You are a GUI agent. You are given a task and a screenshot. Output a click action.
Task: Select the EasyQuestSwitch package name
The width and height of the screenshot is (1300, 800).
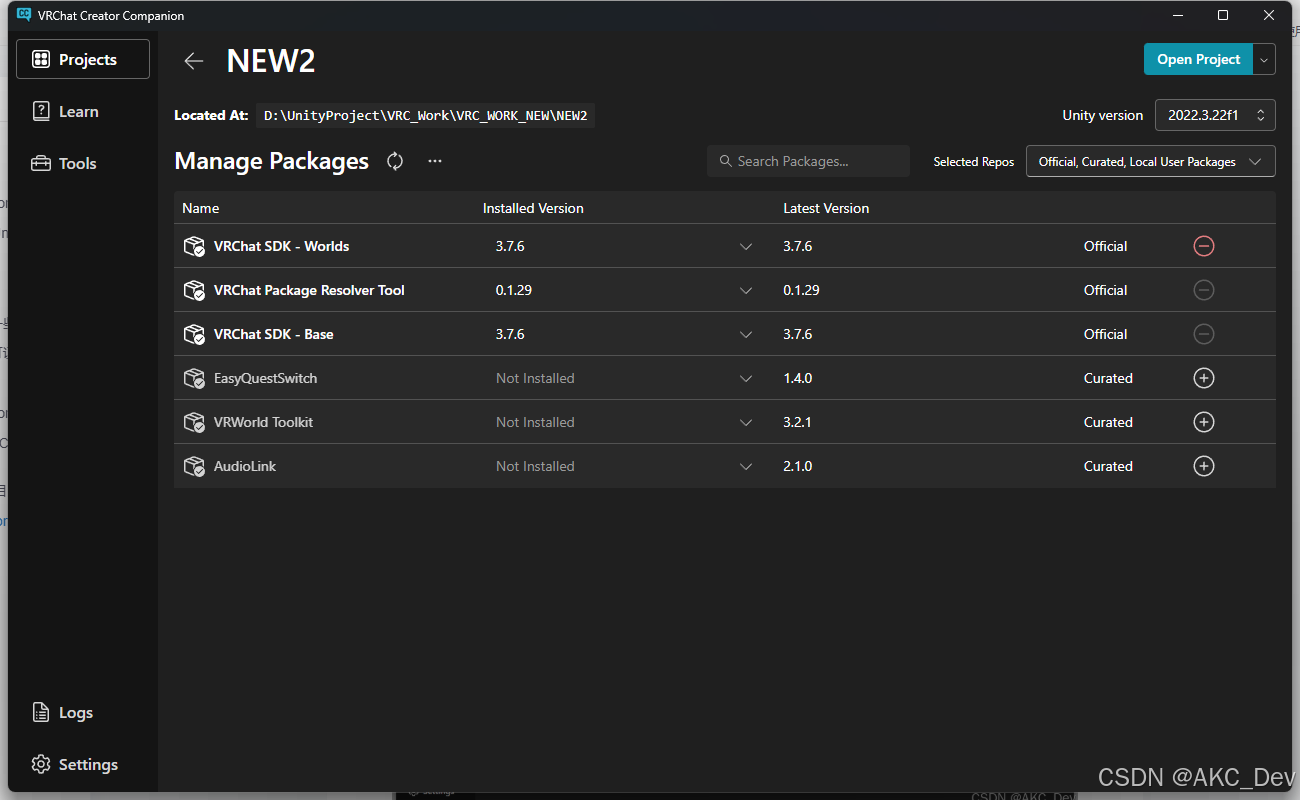[265, 378]
